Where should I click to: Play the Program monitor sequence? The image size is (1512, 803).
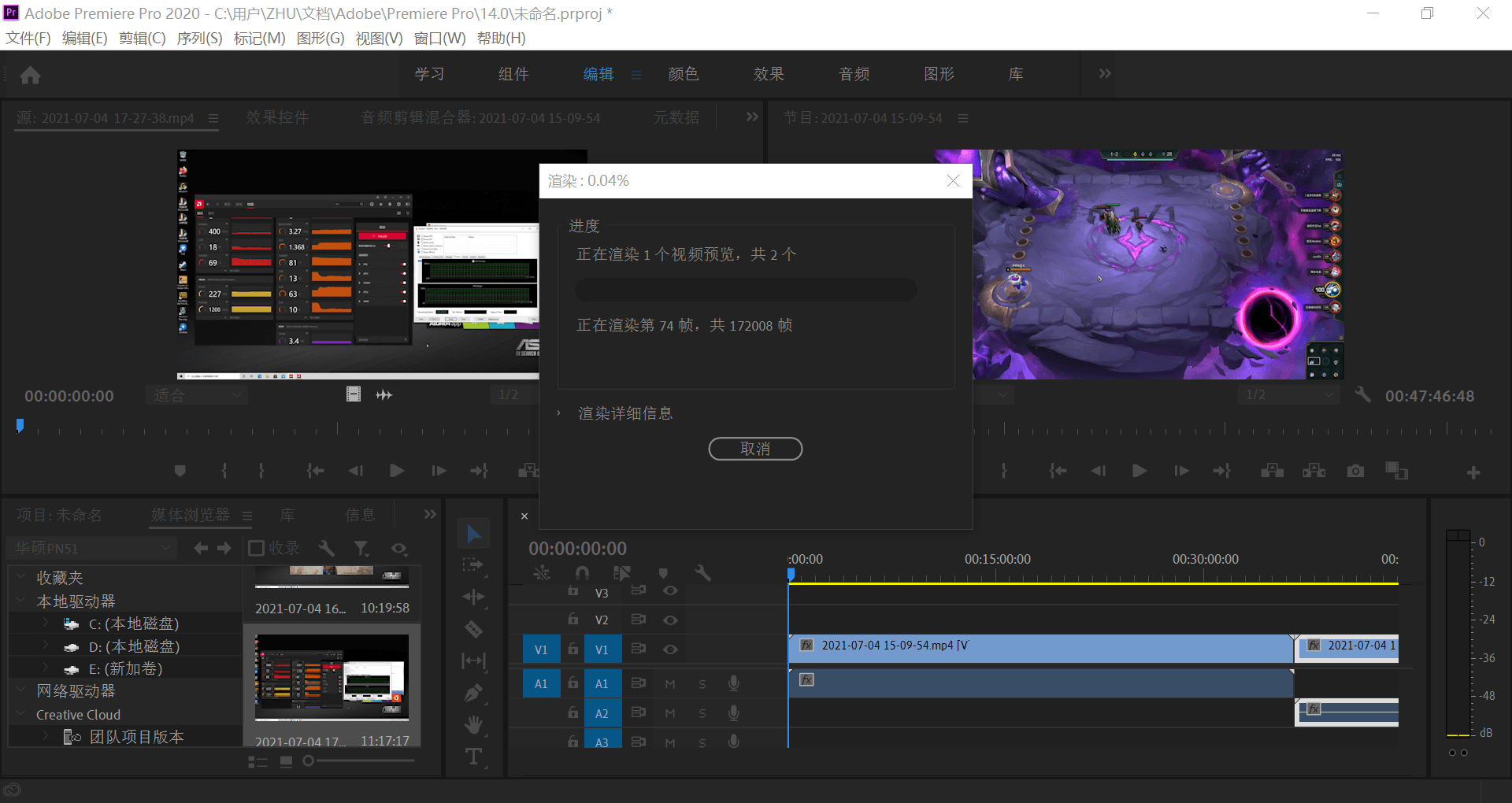coord(1139,471)
